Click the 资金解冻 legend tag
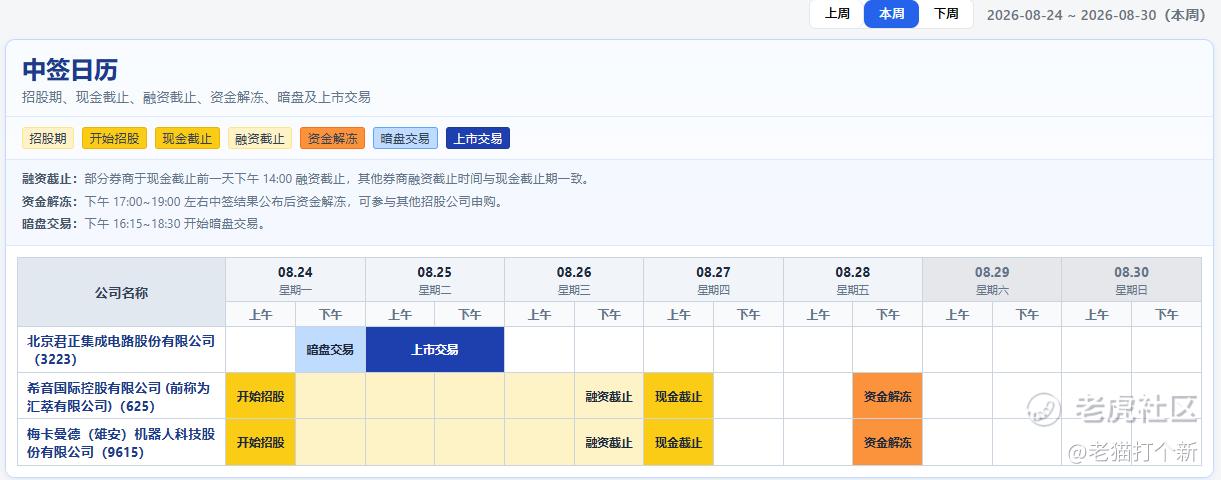 pyautogui.click(x=332, y=139)
